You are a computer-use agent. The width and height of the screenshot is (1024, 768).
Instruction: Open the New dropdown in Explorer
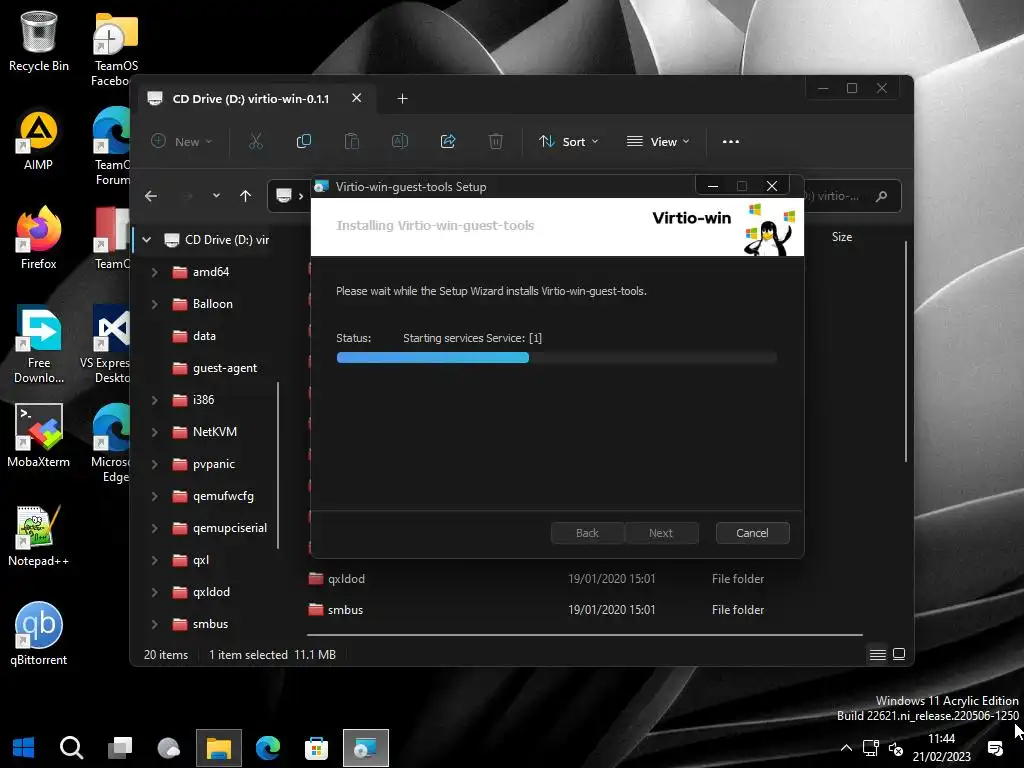pos(182,141)
